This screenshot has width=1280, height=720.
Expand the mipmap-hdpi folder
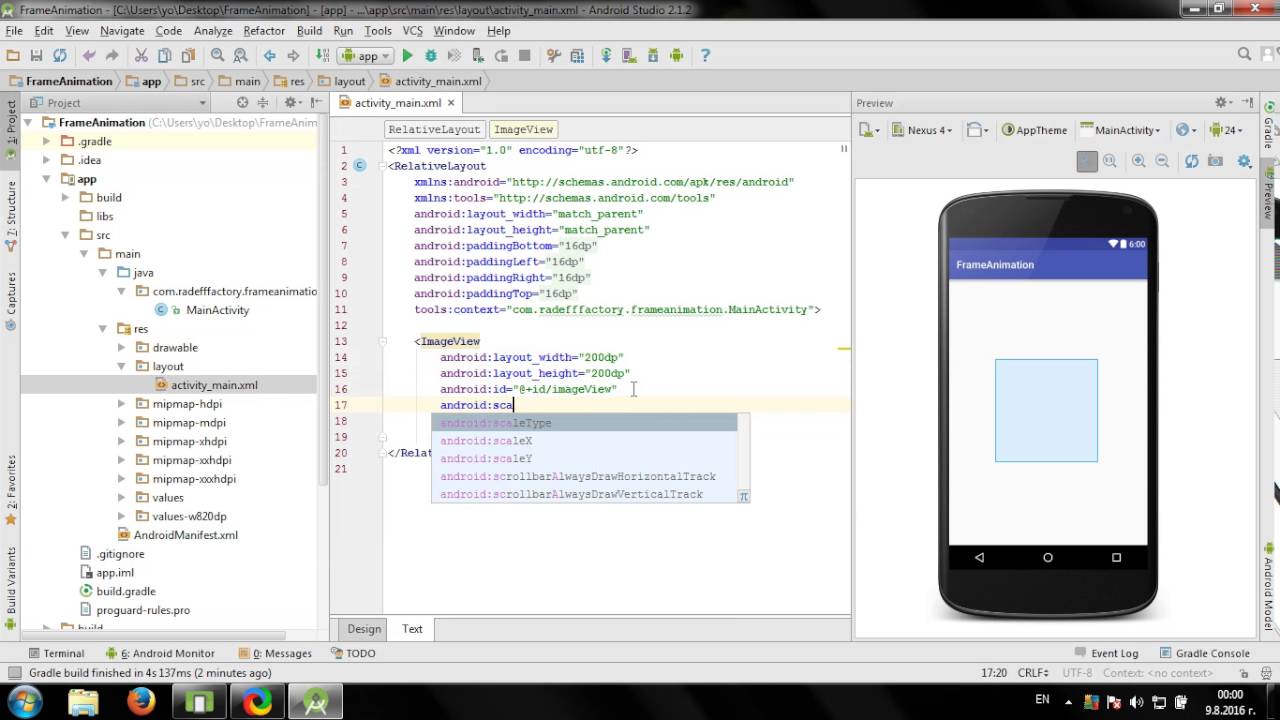click(122, 404)
